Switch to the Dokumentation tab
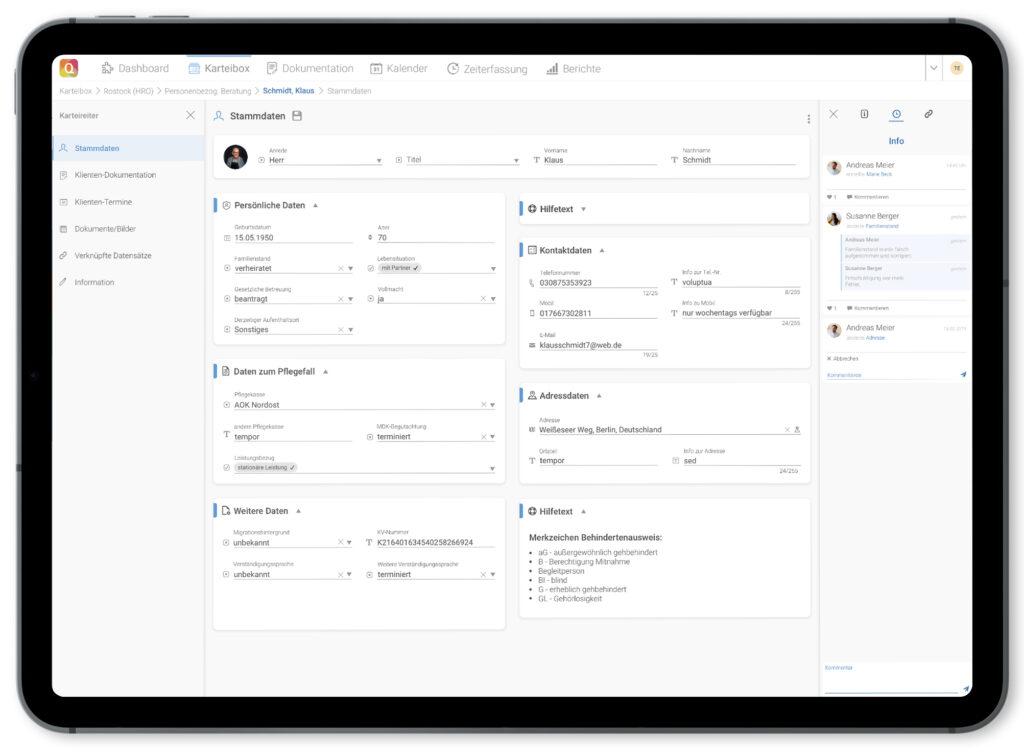Viewport: 1024px width, 753px height. tap(310, 68)
